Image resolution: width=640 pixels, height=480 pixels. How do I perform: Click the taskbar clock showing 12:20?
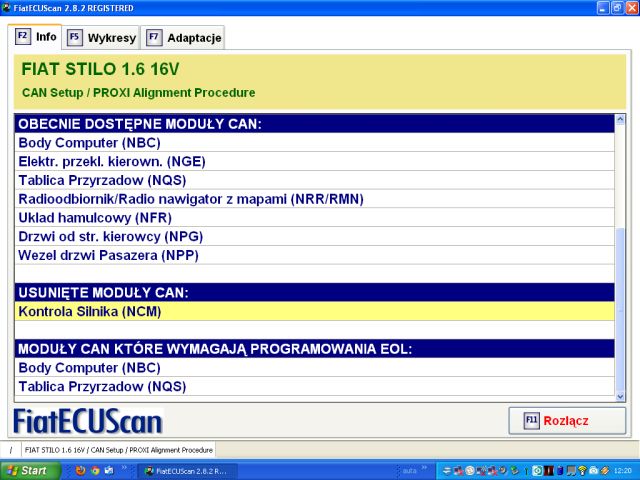click(623, 471)
